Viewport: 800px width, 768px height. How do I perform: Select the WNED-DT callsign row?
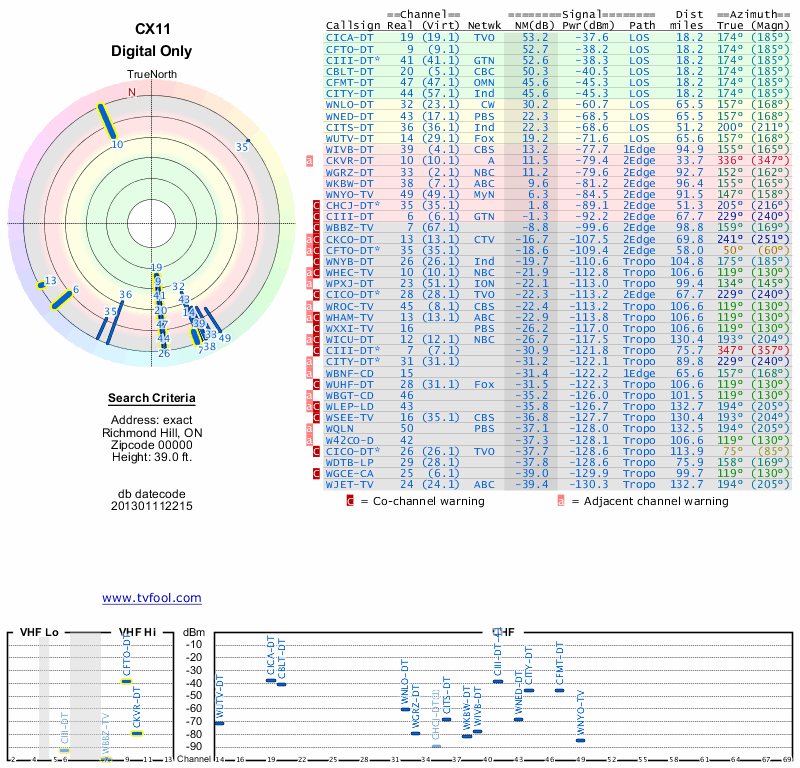(349, 115)
